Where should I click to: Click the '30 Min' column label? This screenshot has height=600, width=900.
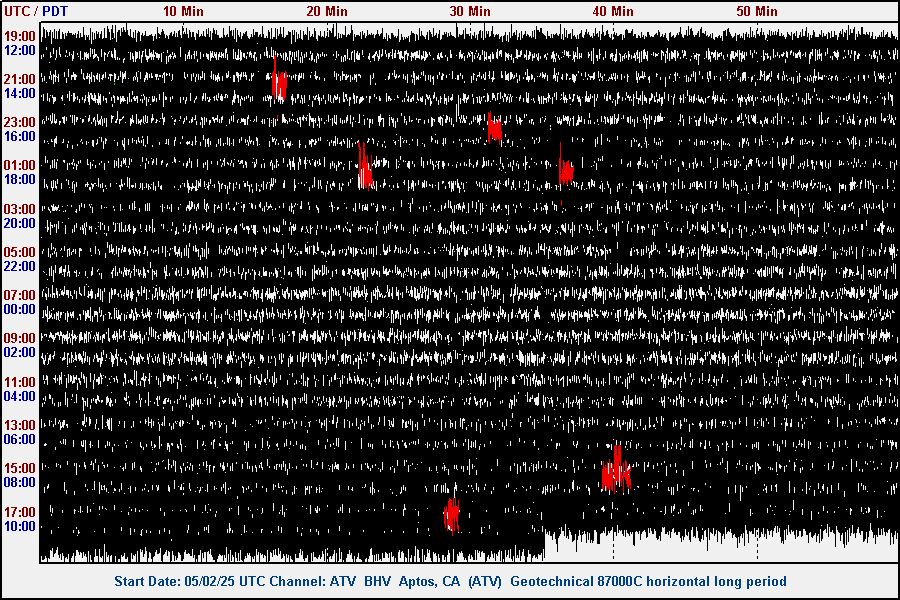470,11
